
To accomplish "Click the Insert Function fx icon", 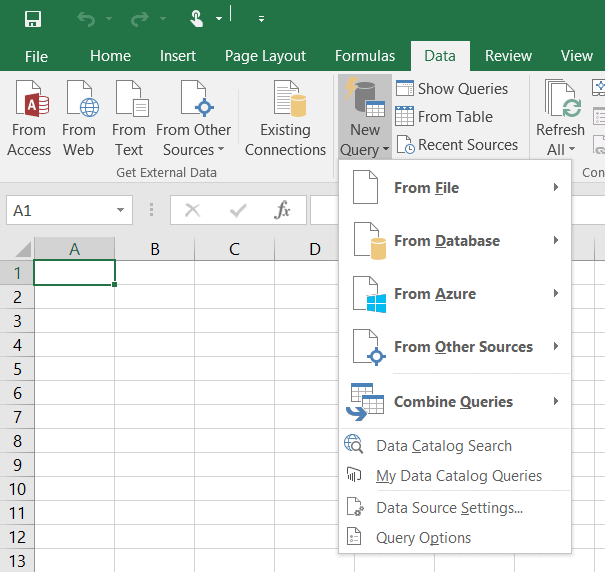I will coord(283,210).
